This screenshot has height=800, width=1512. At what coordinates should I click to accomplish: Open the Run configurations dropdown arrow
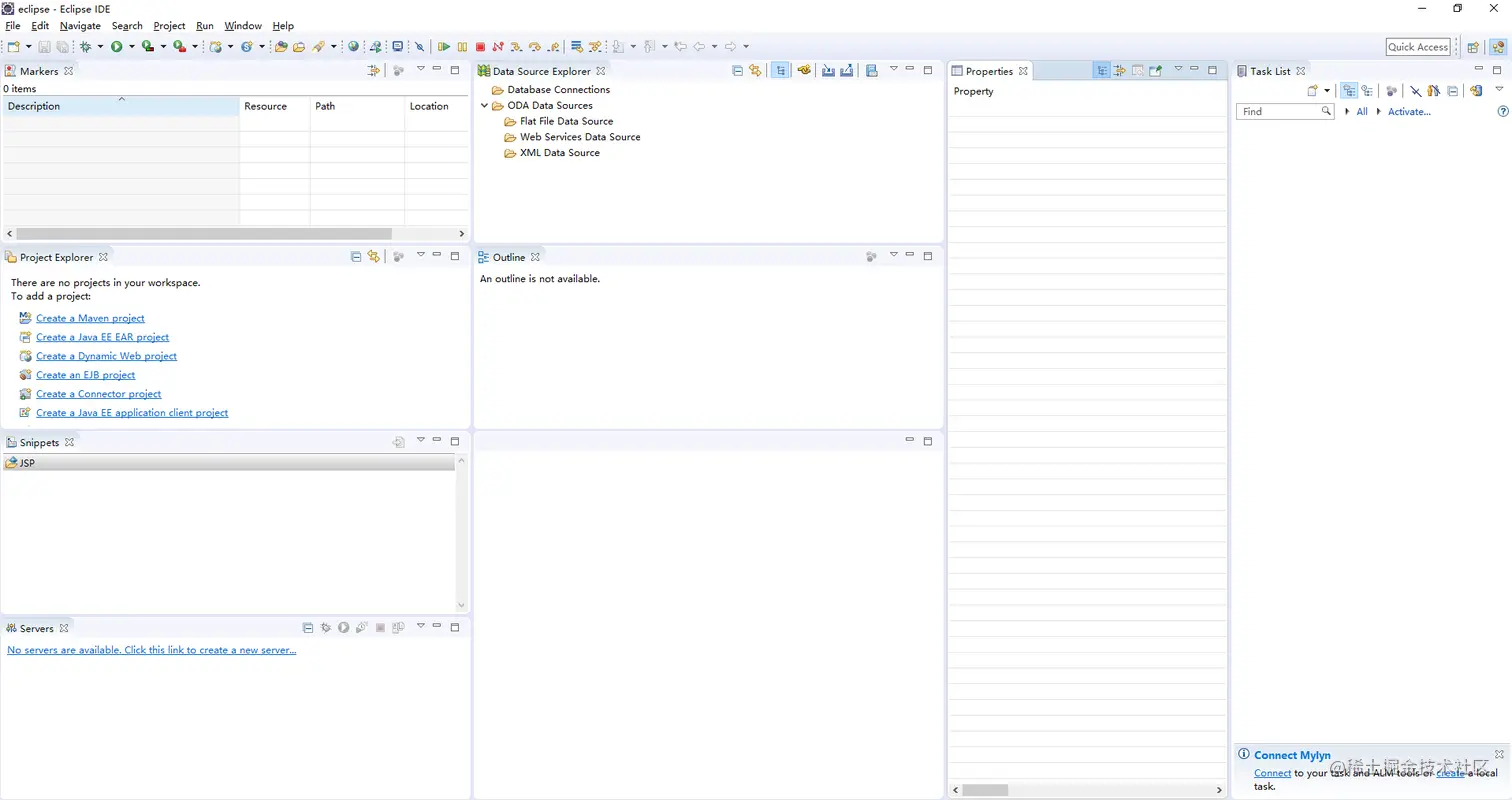132,47
